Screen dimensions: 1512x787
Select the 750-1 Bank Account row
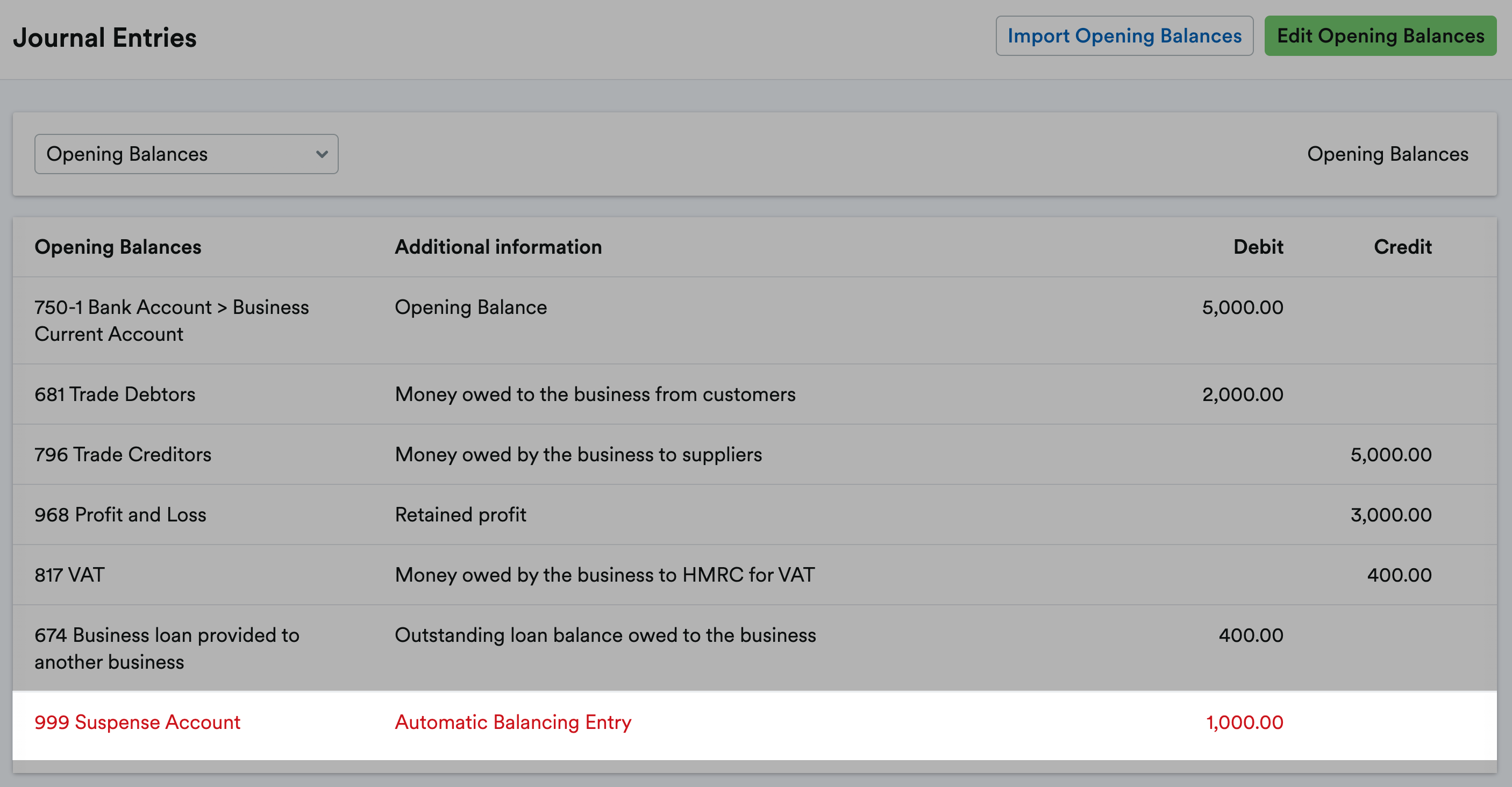point(172,320)
